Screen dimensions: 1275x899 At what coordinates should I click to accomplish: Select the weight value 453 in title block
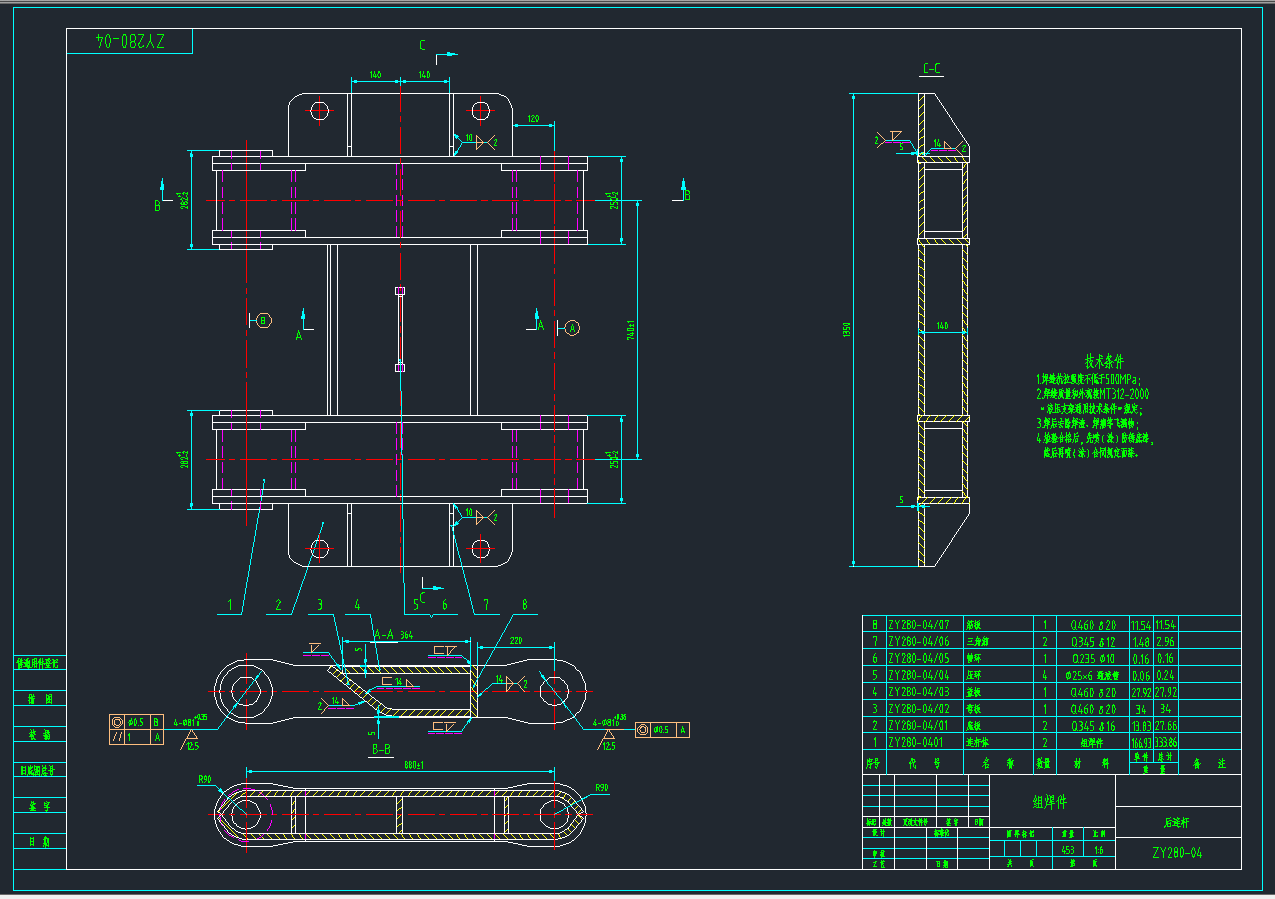tap(1068, 850)
